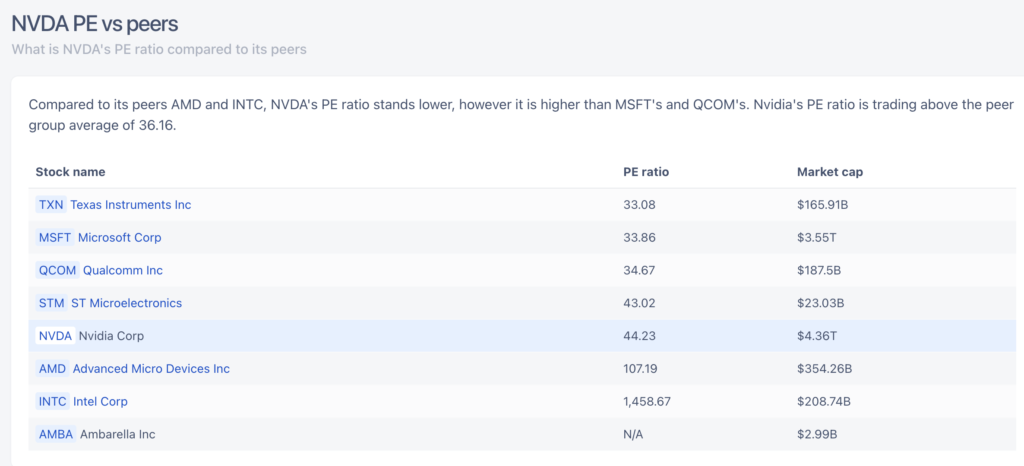Open Texas Instruments Inc stock page
This screenshot has height=466, width=1024.
pos(130,205)
